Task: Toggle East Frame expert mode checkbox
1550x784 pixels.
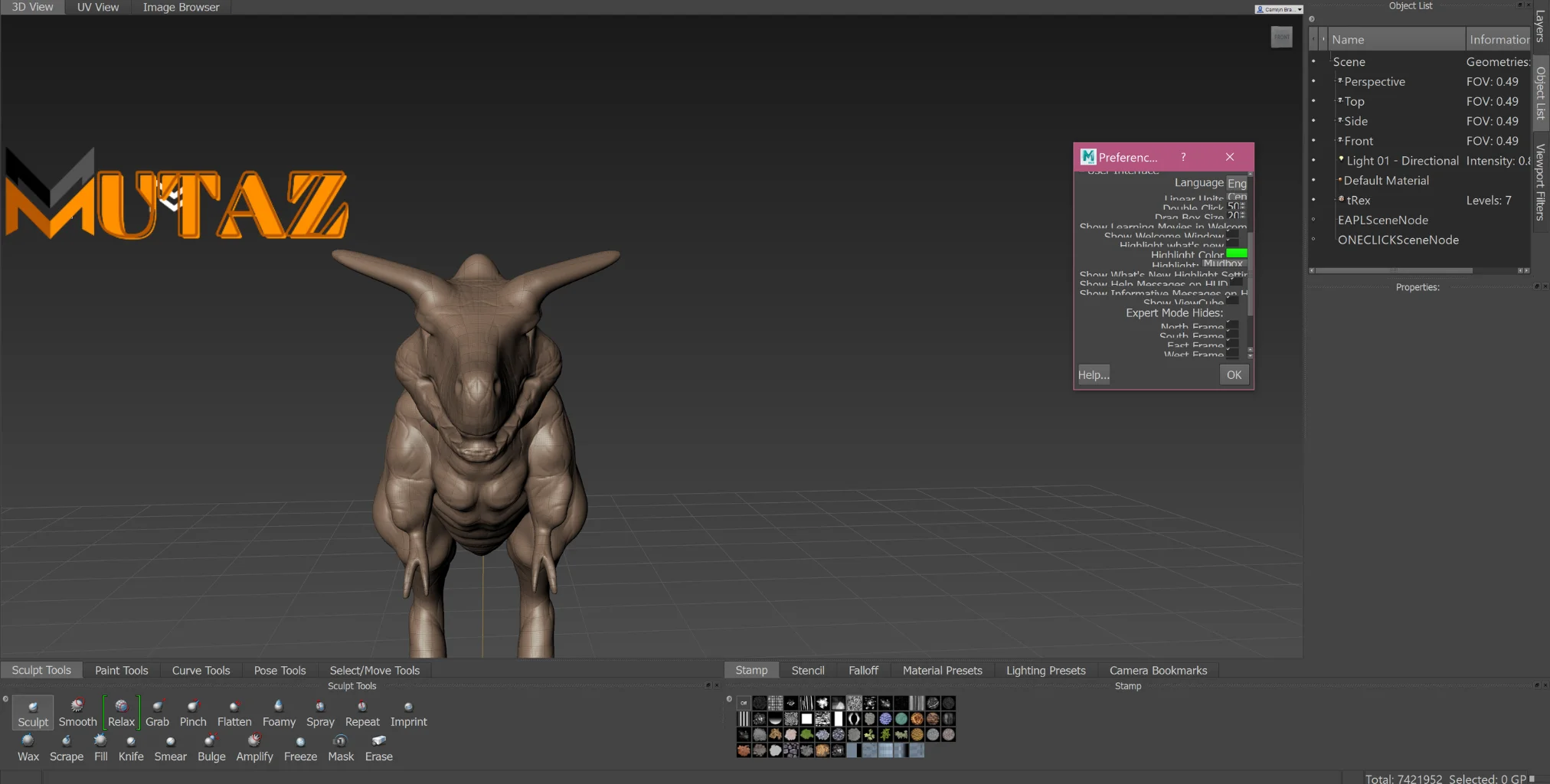Action: tap(1231, 345)
